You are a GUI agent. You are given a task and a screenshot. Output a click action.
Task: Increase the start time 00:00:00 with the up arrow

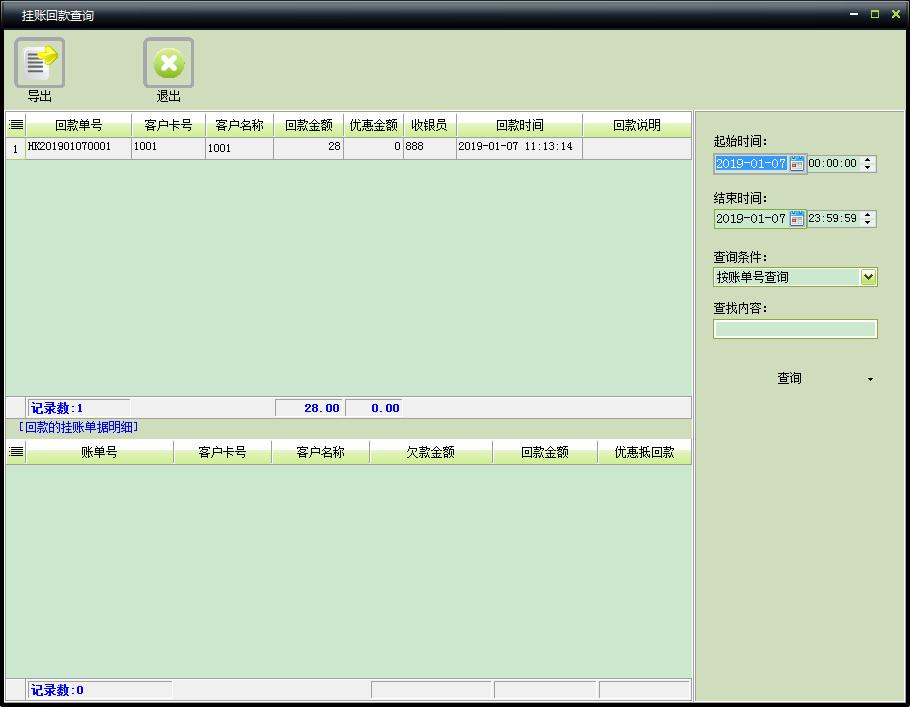[868, 160]
